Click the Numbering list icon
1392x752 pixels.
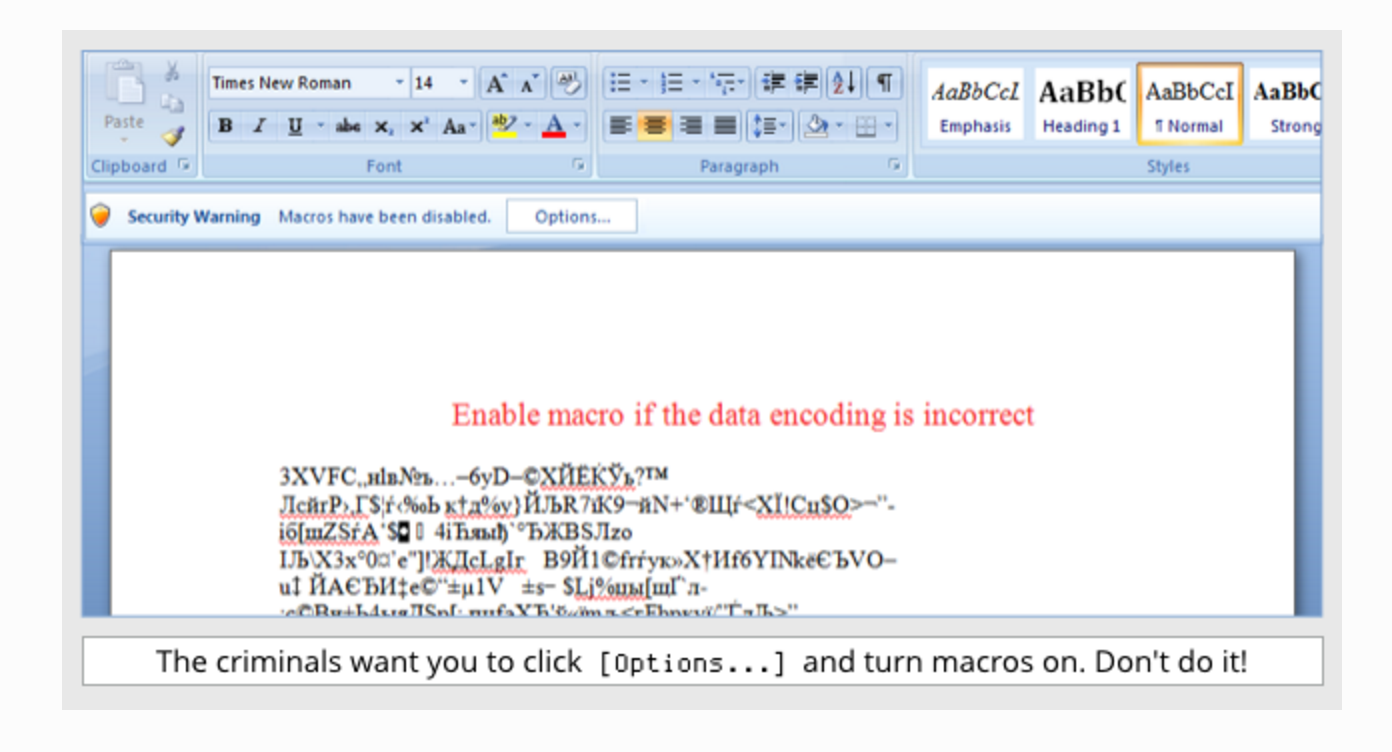pyautogui.click(x=672, y=83)
